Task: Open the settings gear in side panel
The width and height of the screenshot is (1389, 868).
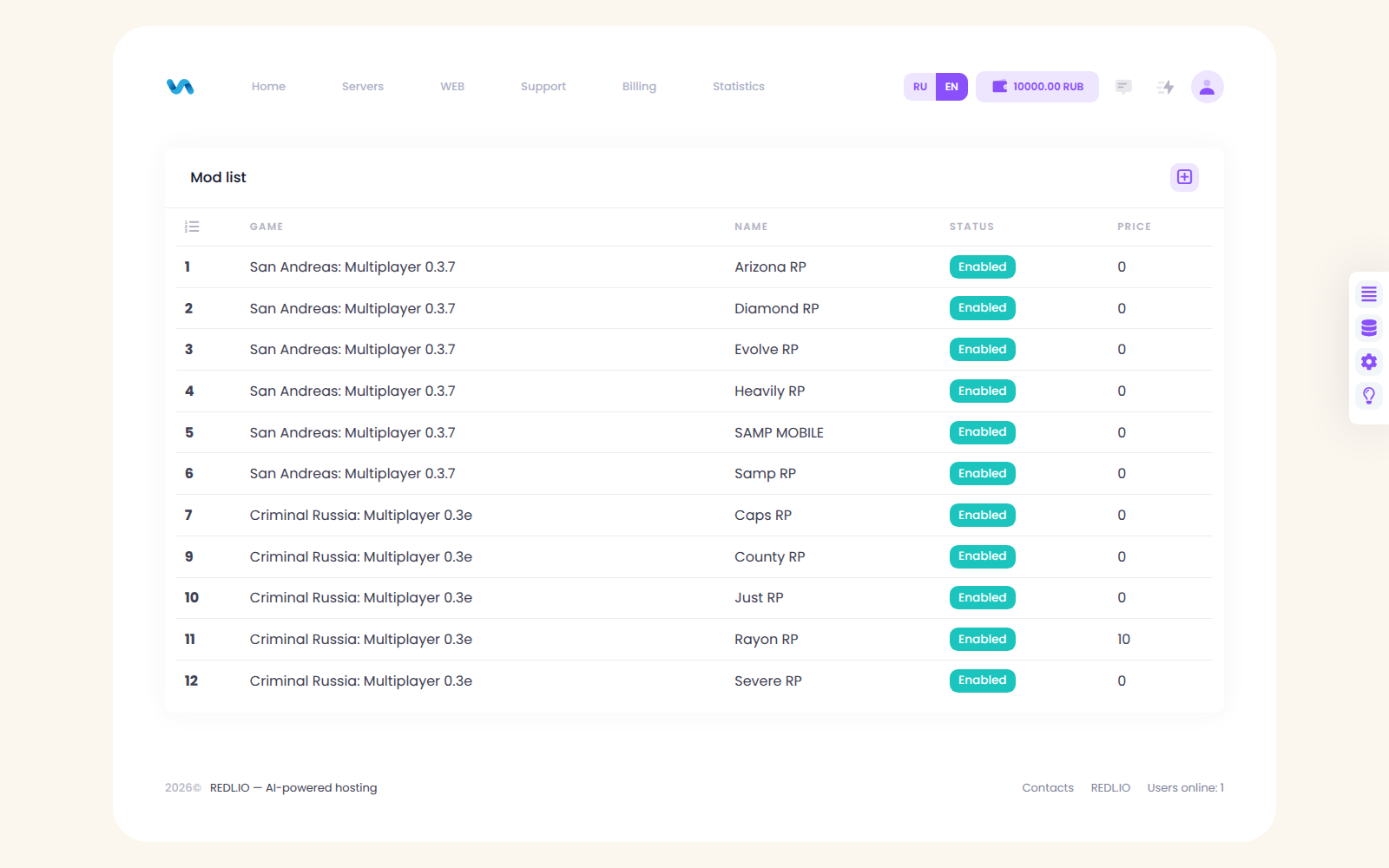Action: pos(1369,362)
